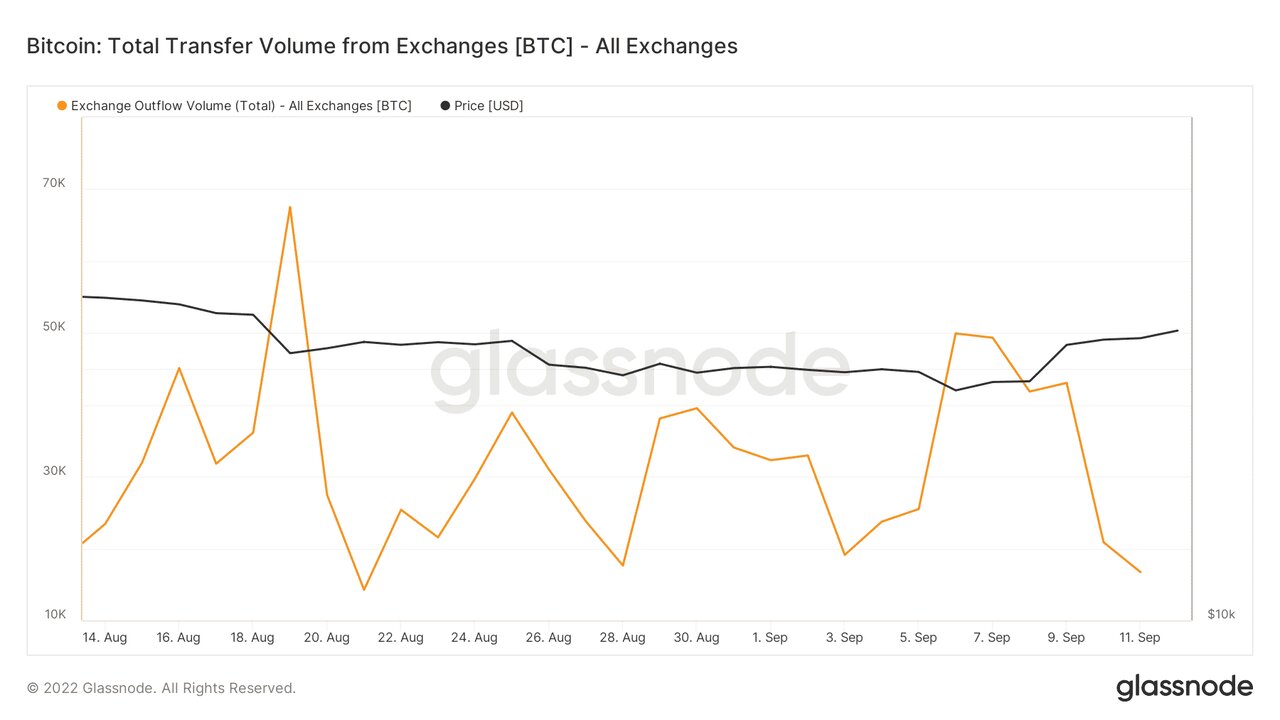
Task: Click the chart title text
Action: point(382,46)
